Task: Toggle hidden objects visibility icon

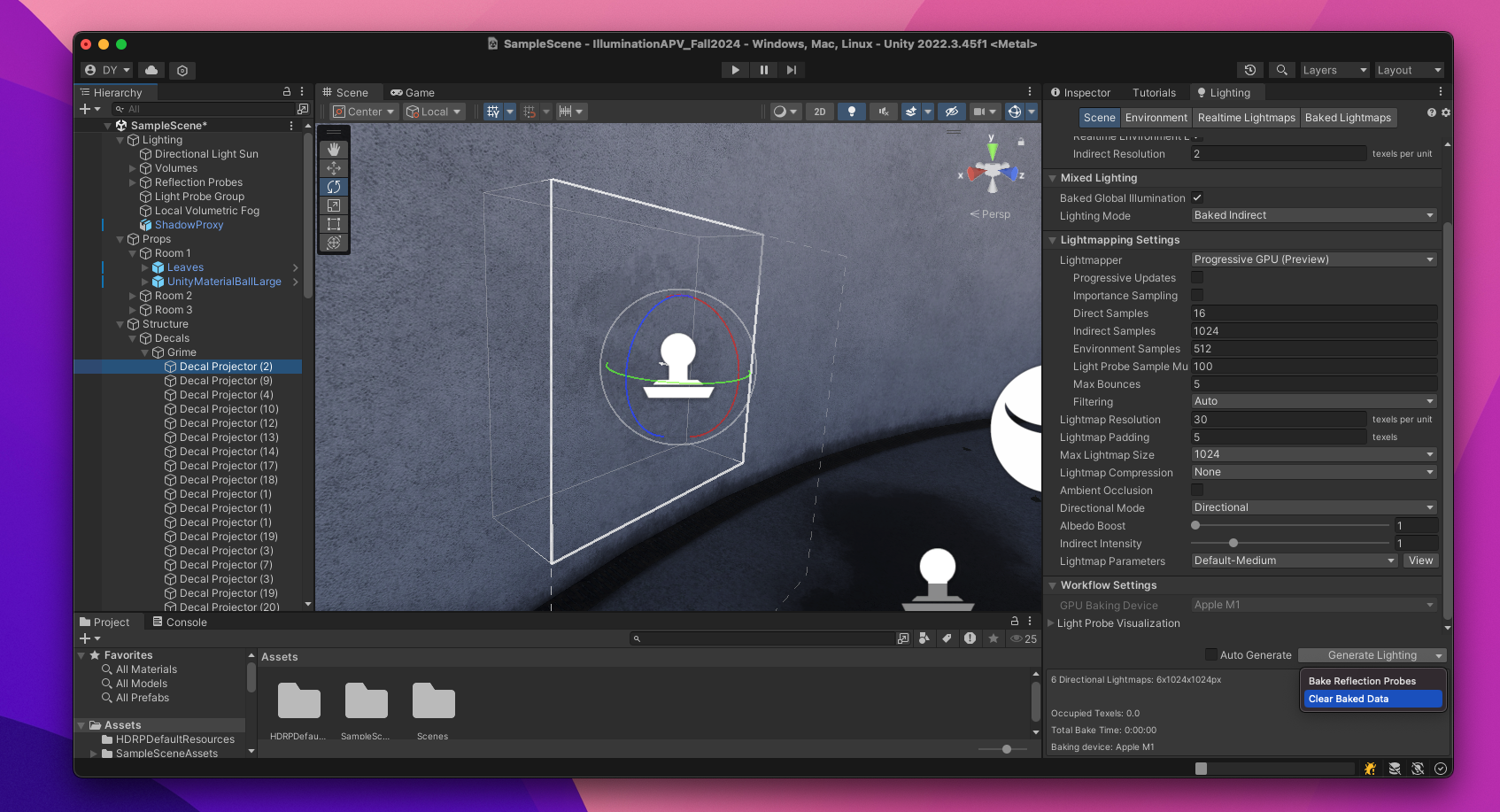Action: tap(952, 112)
